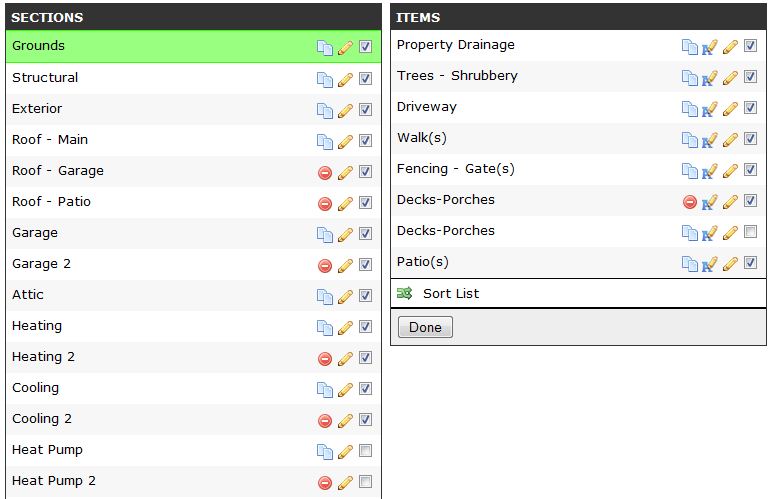Screen dimensions: 772x499
Task: Edit the Trees - Shrubbery item pencil
Action: click(730, 78)
